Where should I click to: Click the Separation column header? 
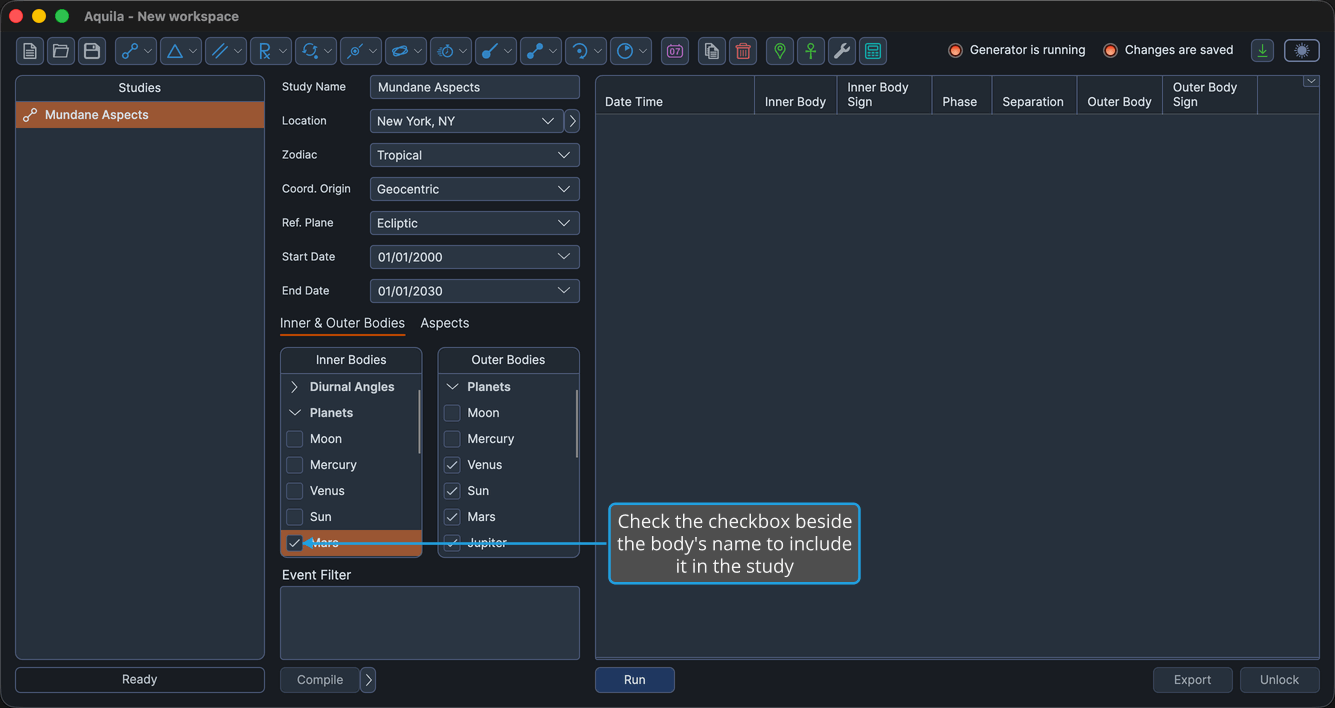[x=1033, y=96]
